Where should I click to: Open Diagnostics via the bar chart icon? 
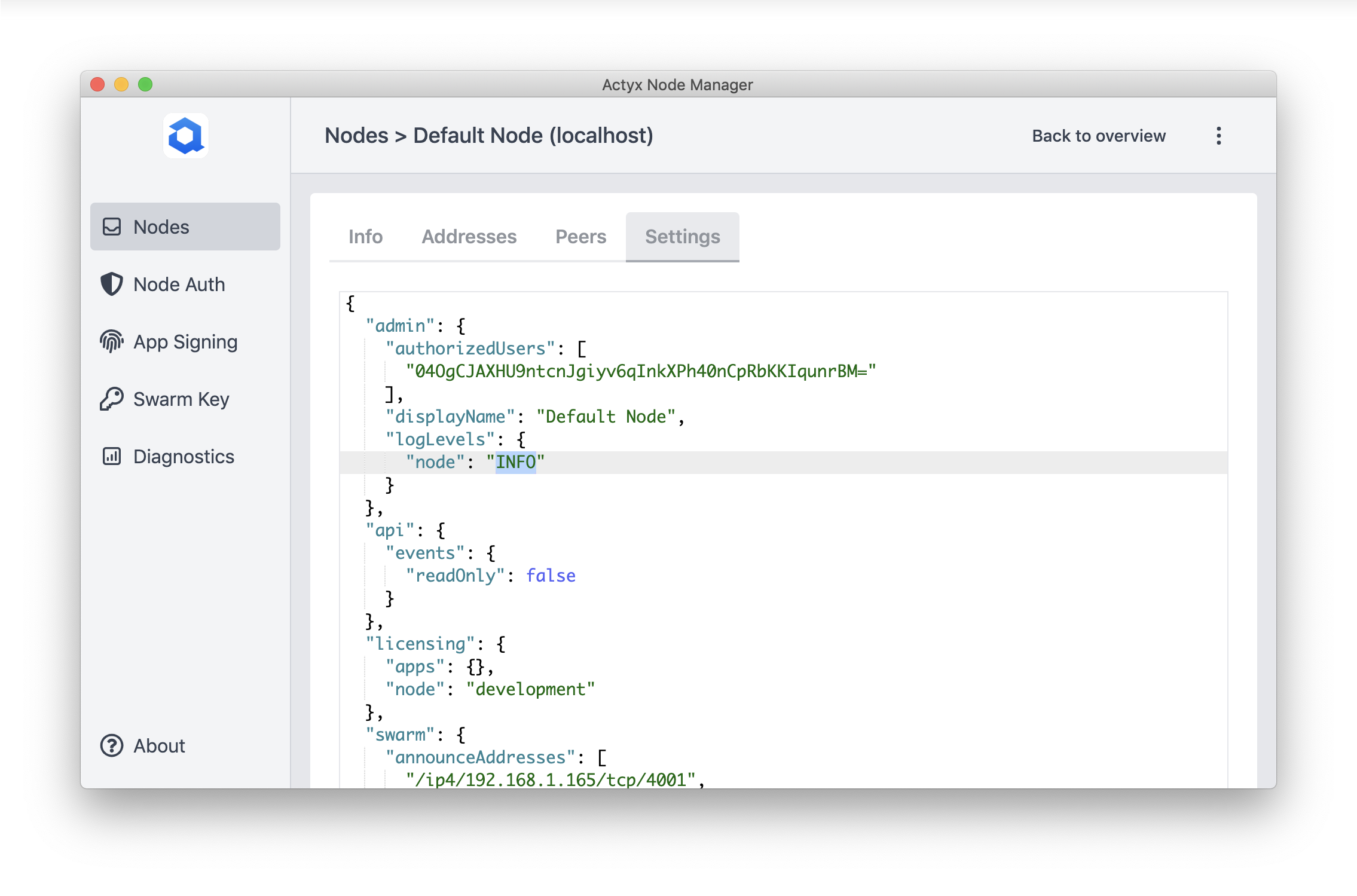[111, 456]
